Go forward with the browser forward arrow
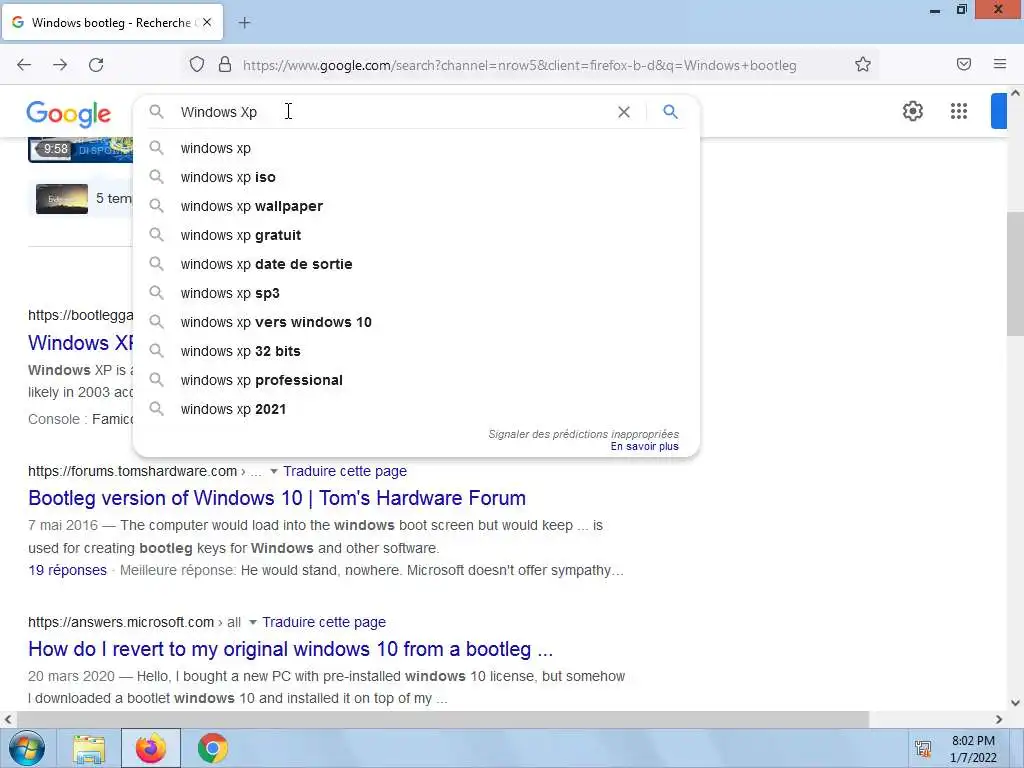This screenshot has width=1024, height=768. point(60,65)
